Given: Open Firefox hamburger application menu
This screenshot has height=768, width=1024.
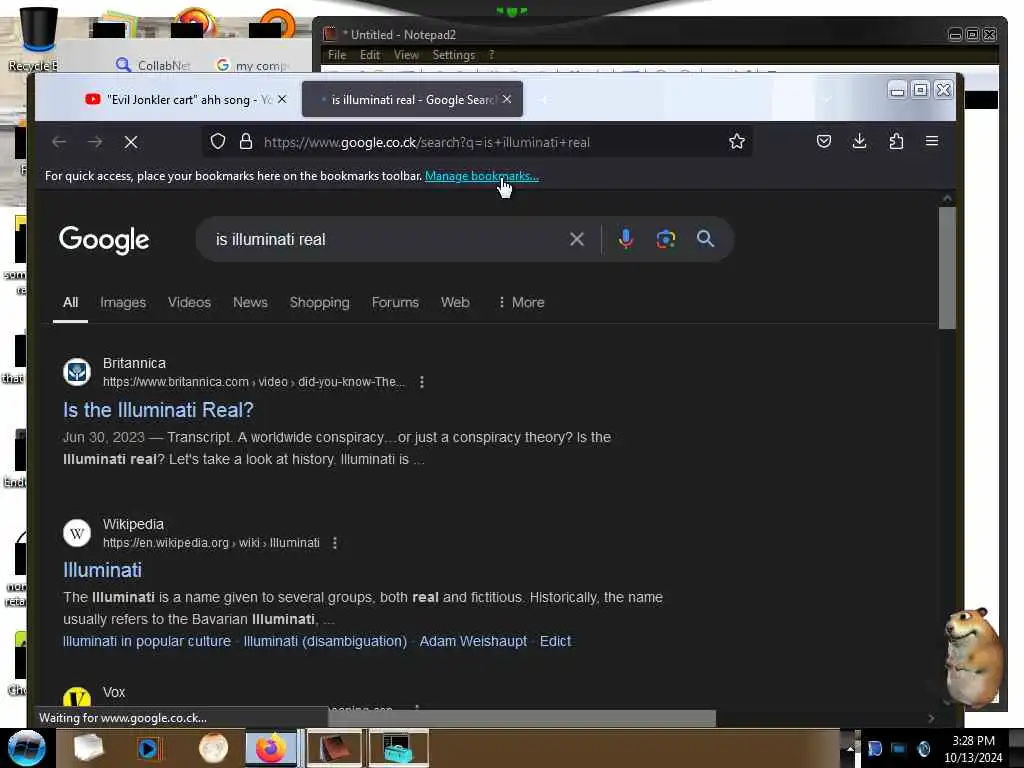Looking at the screenshot, I should [932, 141].
